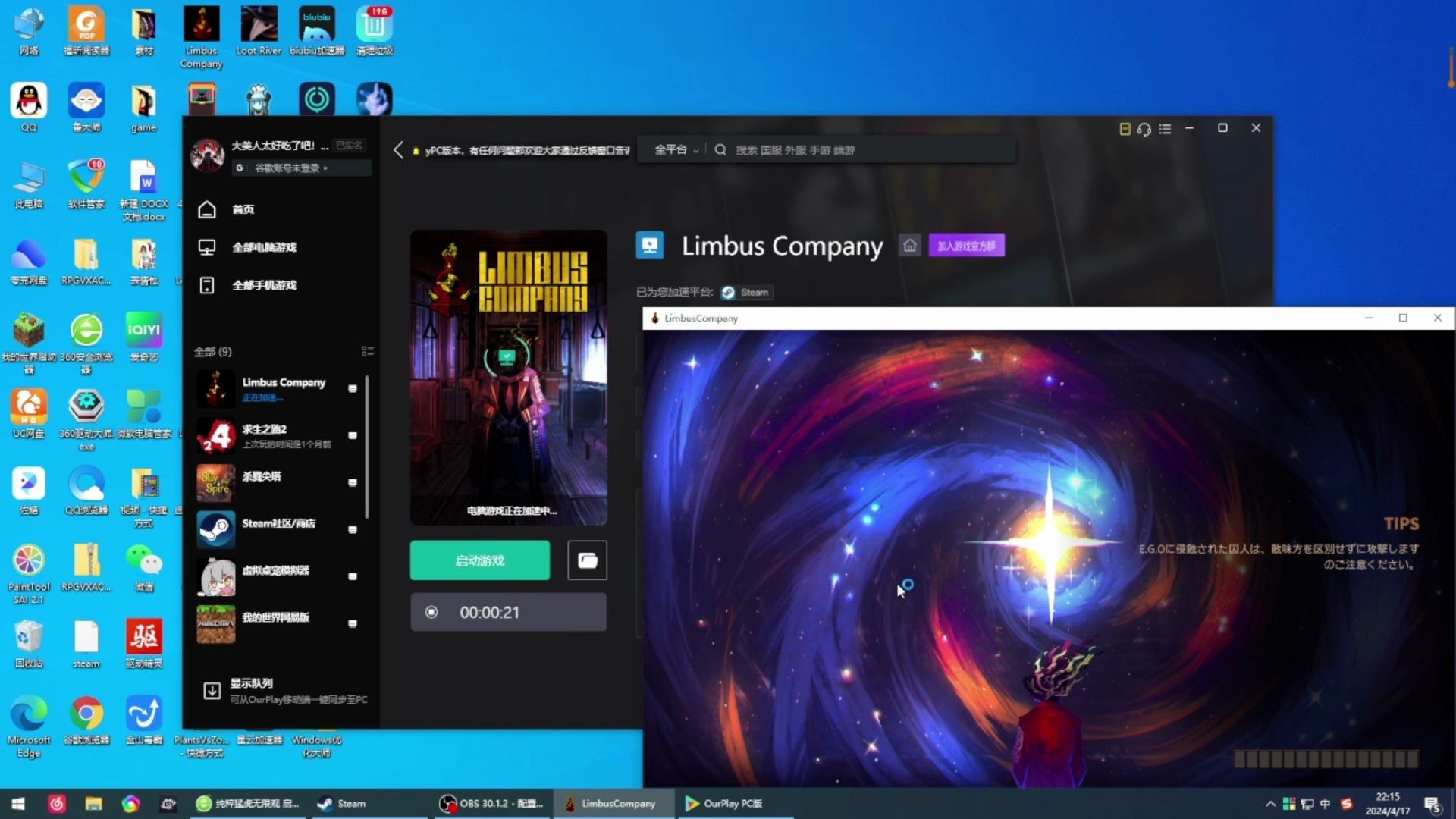Click the LimbusCompany taskbar button

613,804
